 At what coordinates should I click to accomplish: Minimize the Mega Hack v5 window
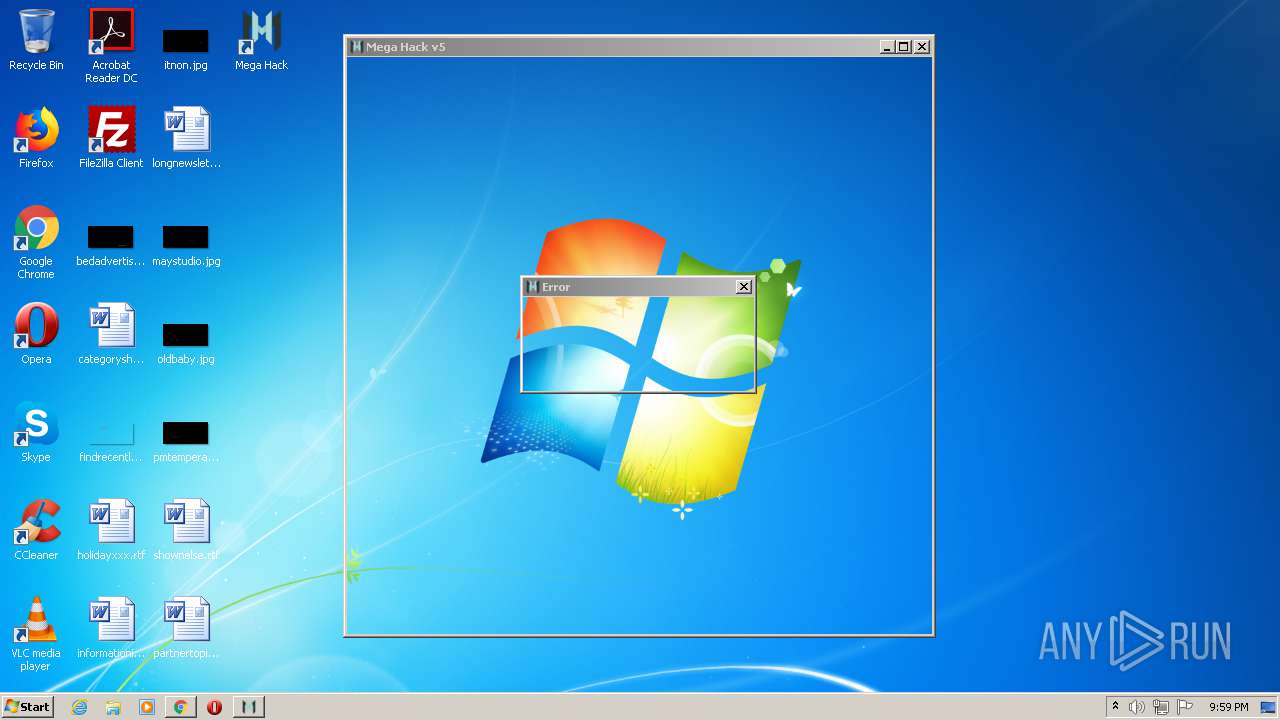[x=886, y=47]
